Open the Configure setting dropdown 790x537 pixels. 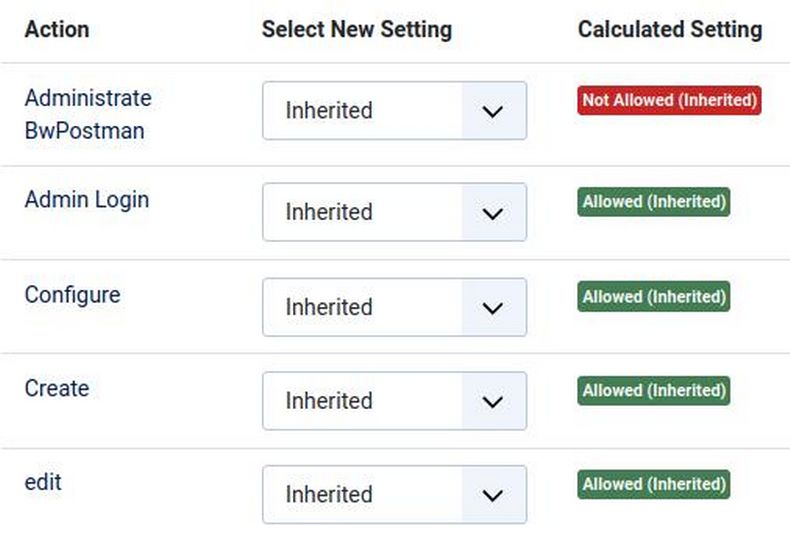click(394, 307)
